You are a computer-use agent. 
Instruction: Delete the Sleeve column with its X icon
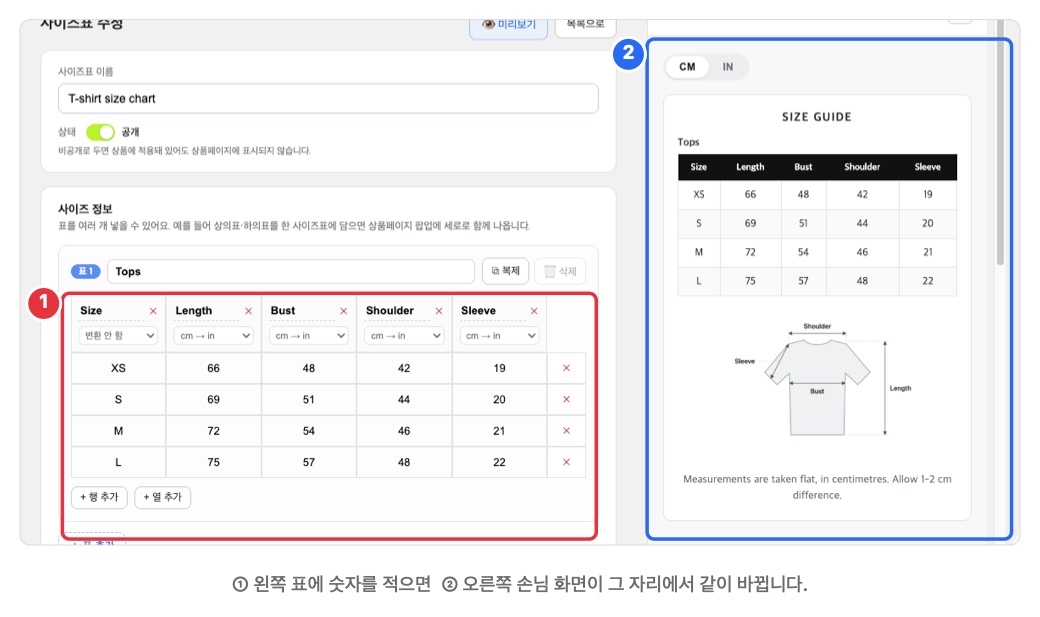(534, 311)
